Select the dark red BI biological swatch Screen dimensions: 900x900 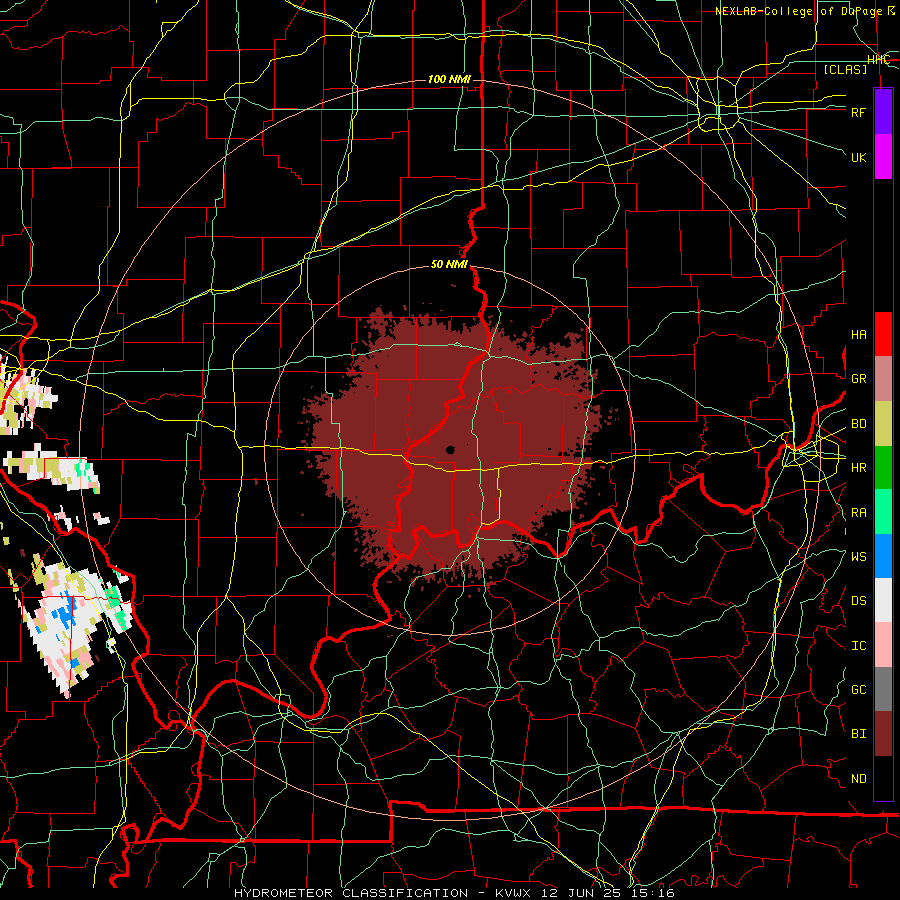coord(883,734)
